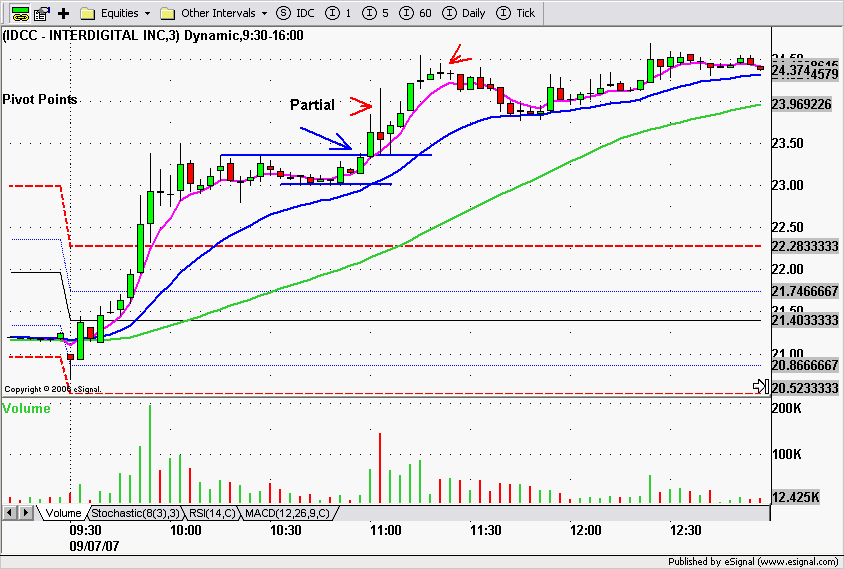Click the 09:30 time axis label
Image resolution: width=844 pixels, height=569 pixels.
click(86, 531)
